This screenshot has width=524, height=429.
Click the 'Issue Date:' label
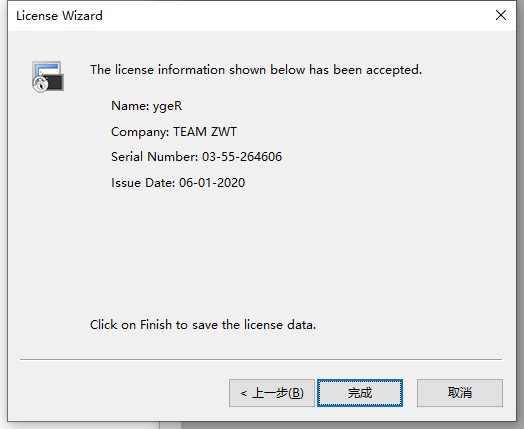pyautogui.click(x=143, y=183)
